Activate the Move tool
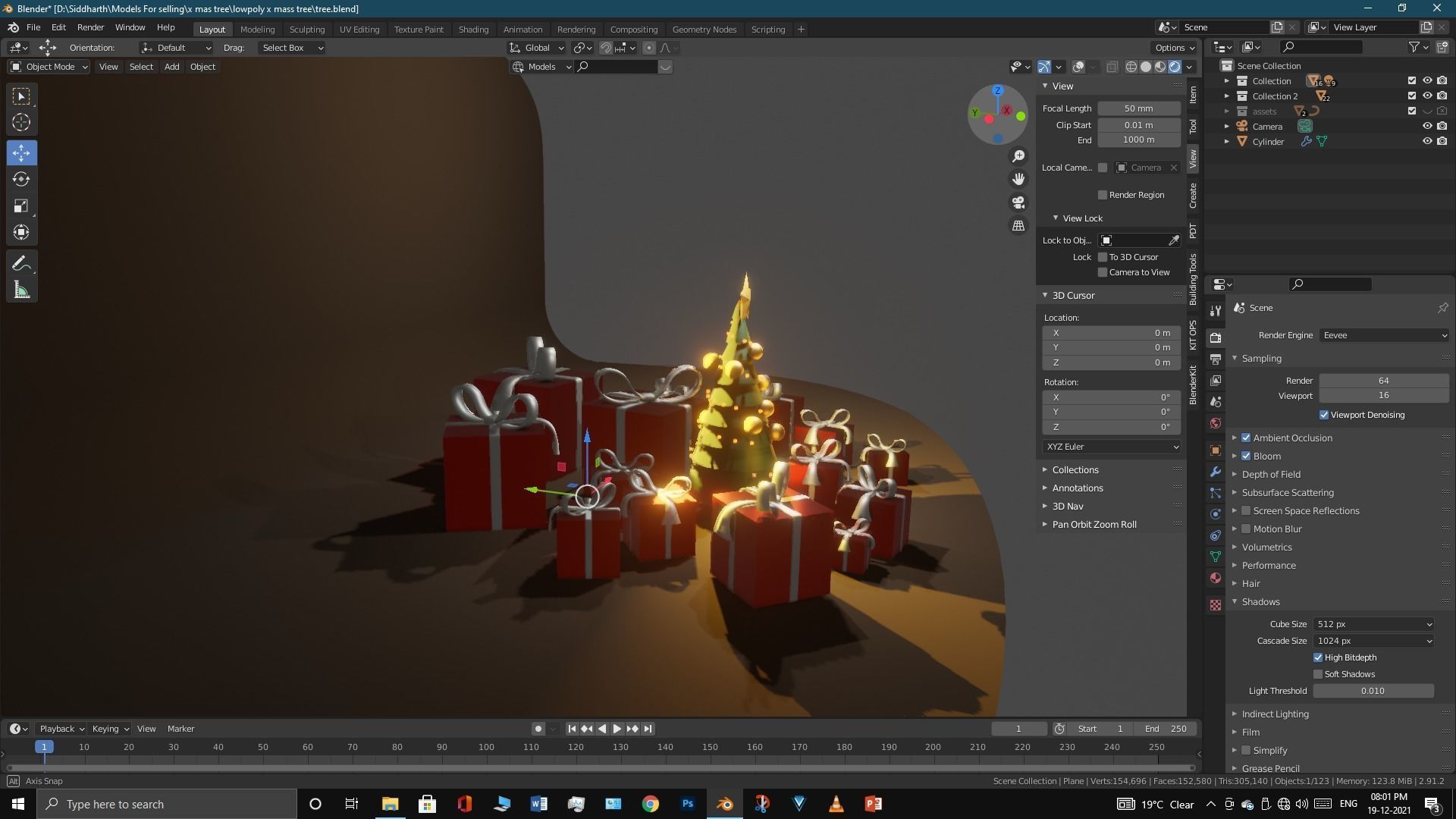Image resolution: width=1456 pixels, height=819 pixels. click(21, 153)
